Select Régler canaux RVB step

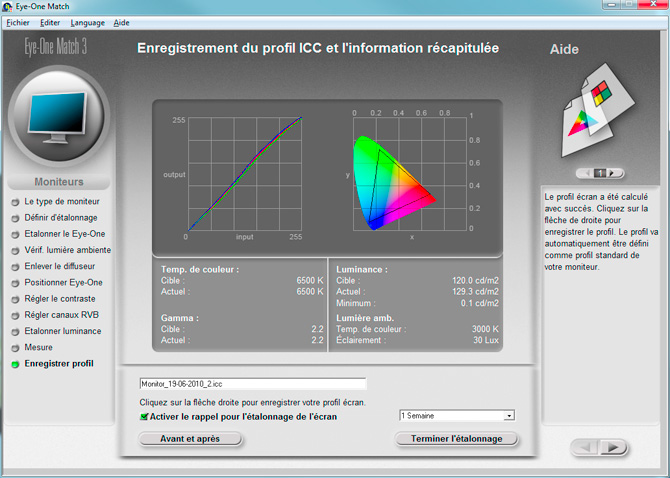point(62,315)
